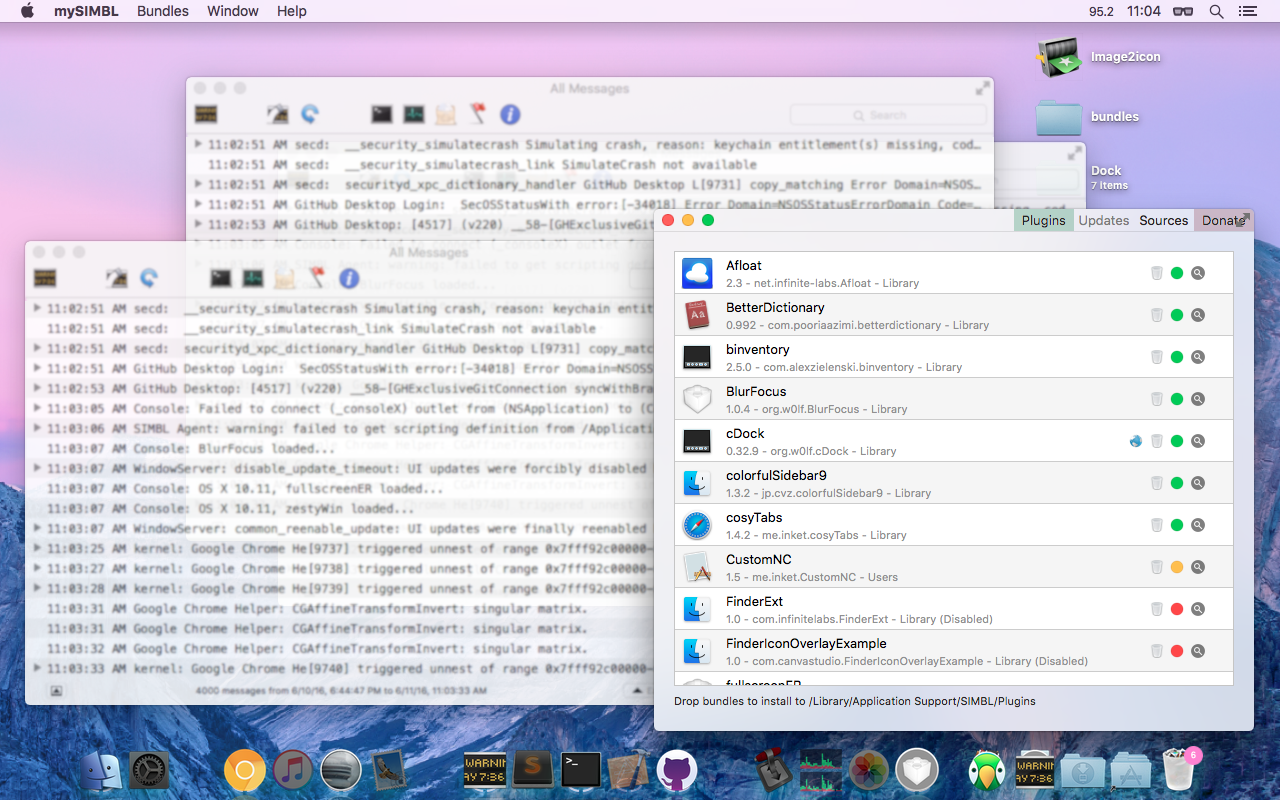Click the trash icon for colorfulSidebar9
This screenshot has height=800, width=1280.
(x=1157, y=483)
